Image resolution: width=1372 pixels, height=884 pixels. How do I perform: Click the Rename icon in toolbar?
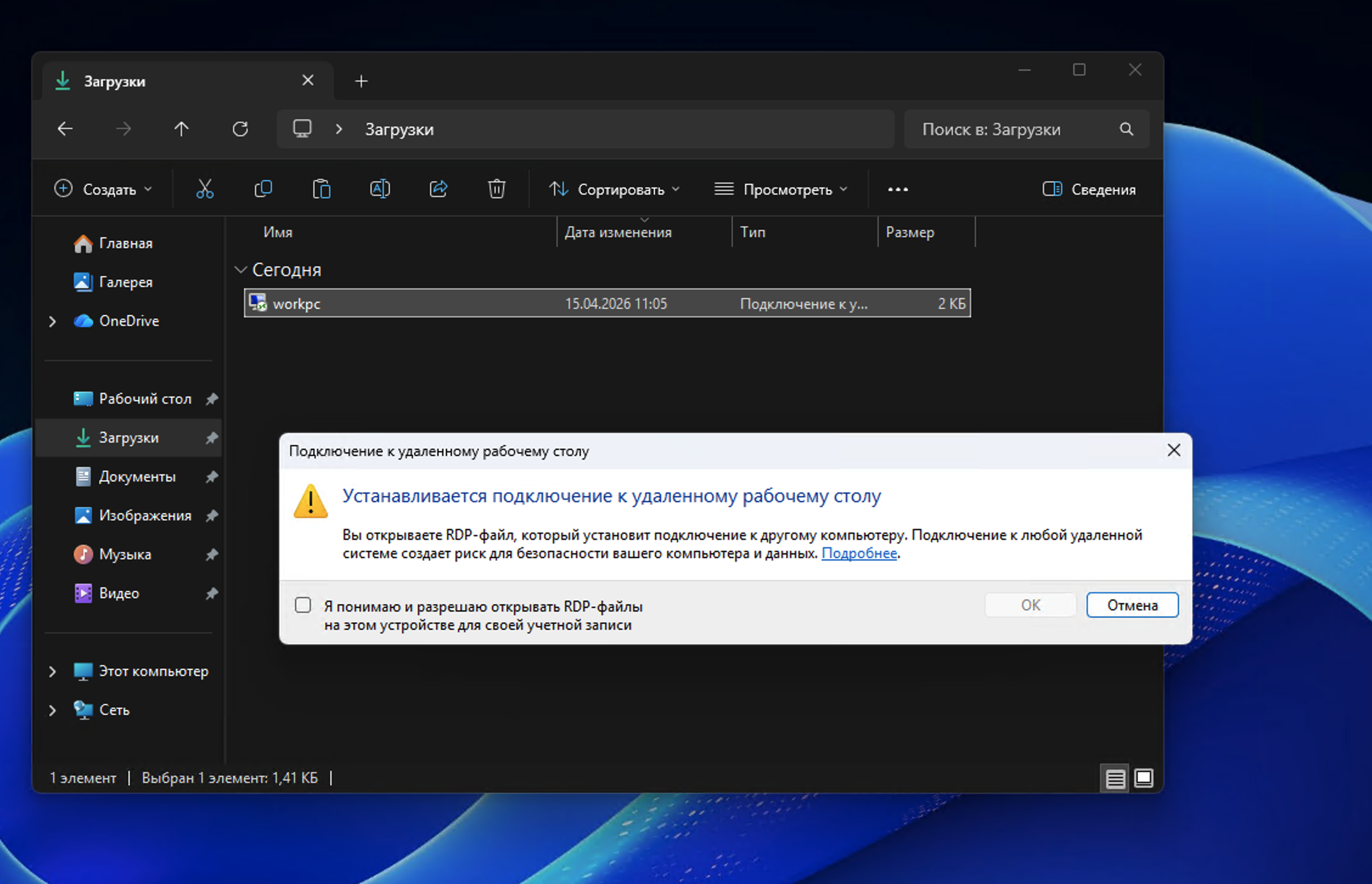(x=379, y=189)
